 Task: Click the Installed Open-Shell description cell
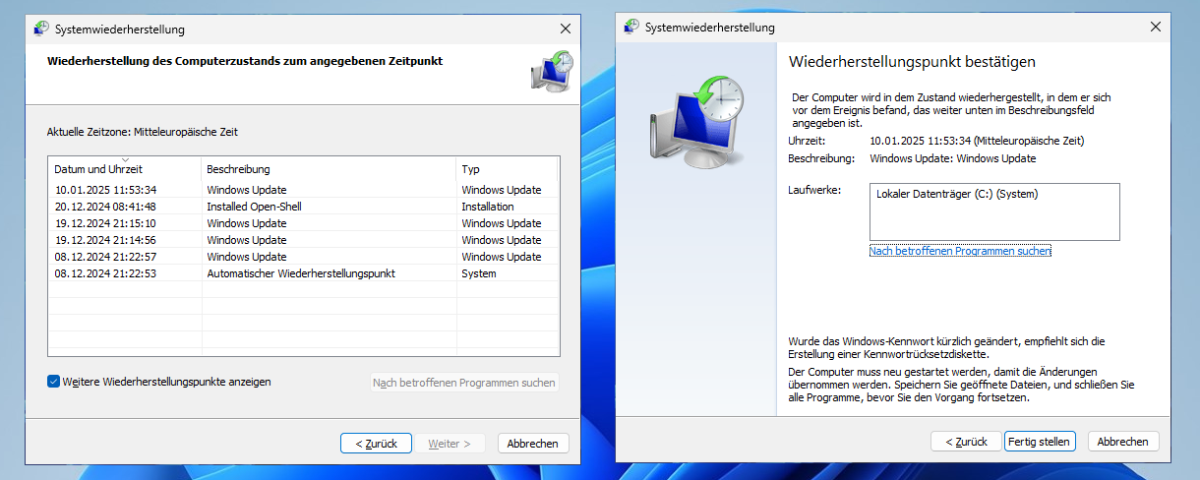pyautogui.click(x=254, y=206)
